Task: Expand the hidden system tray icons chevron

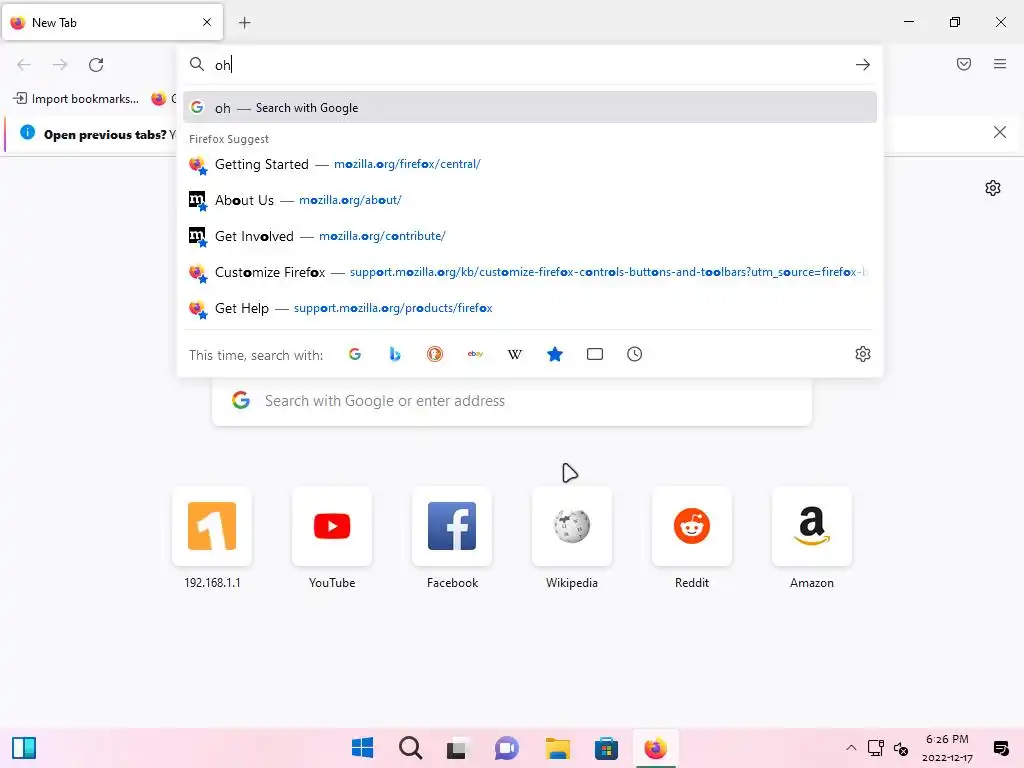Action: point(851,748)
